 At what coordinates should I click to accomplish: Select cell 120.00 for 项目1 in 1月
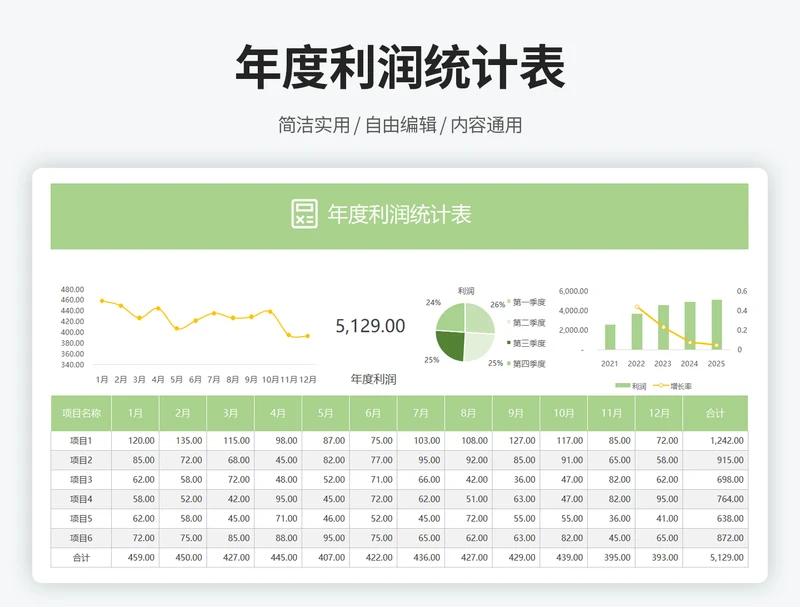click(135, 441)
